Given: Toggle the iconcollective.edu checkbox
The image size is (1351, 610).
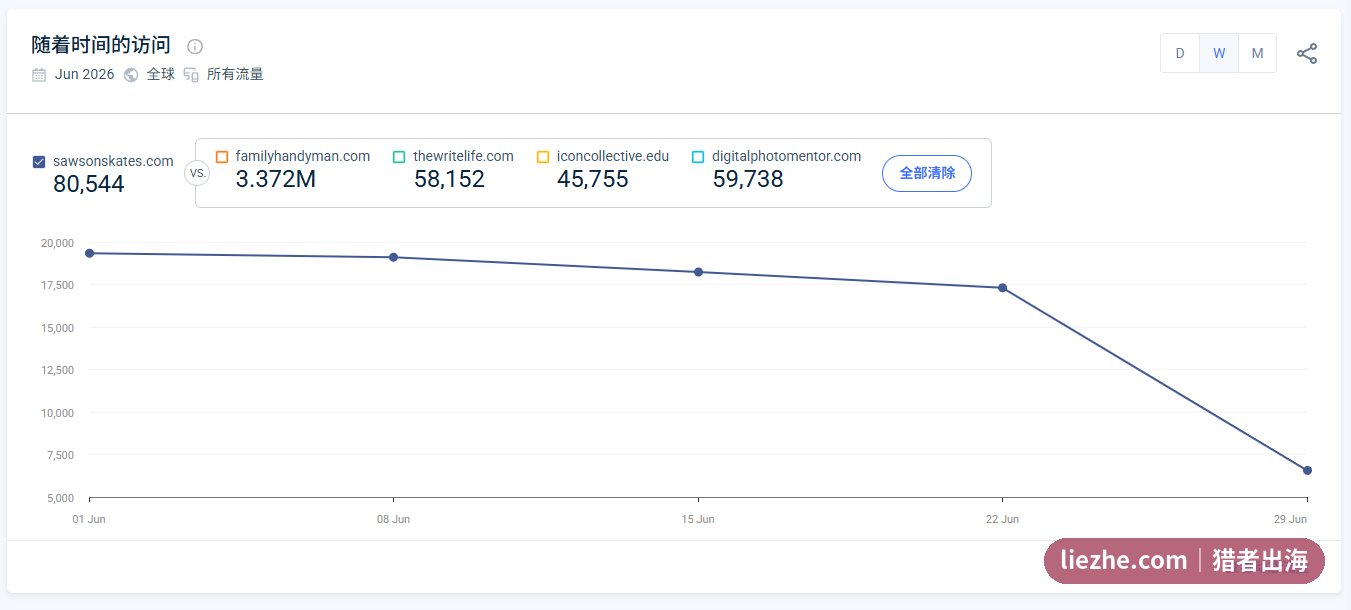Looking at the screenshot, I should tap(543, 157).
